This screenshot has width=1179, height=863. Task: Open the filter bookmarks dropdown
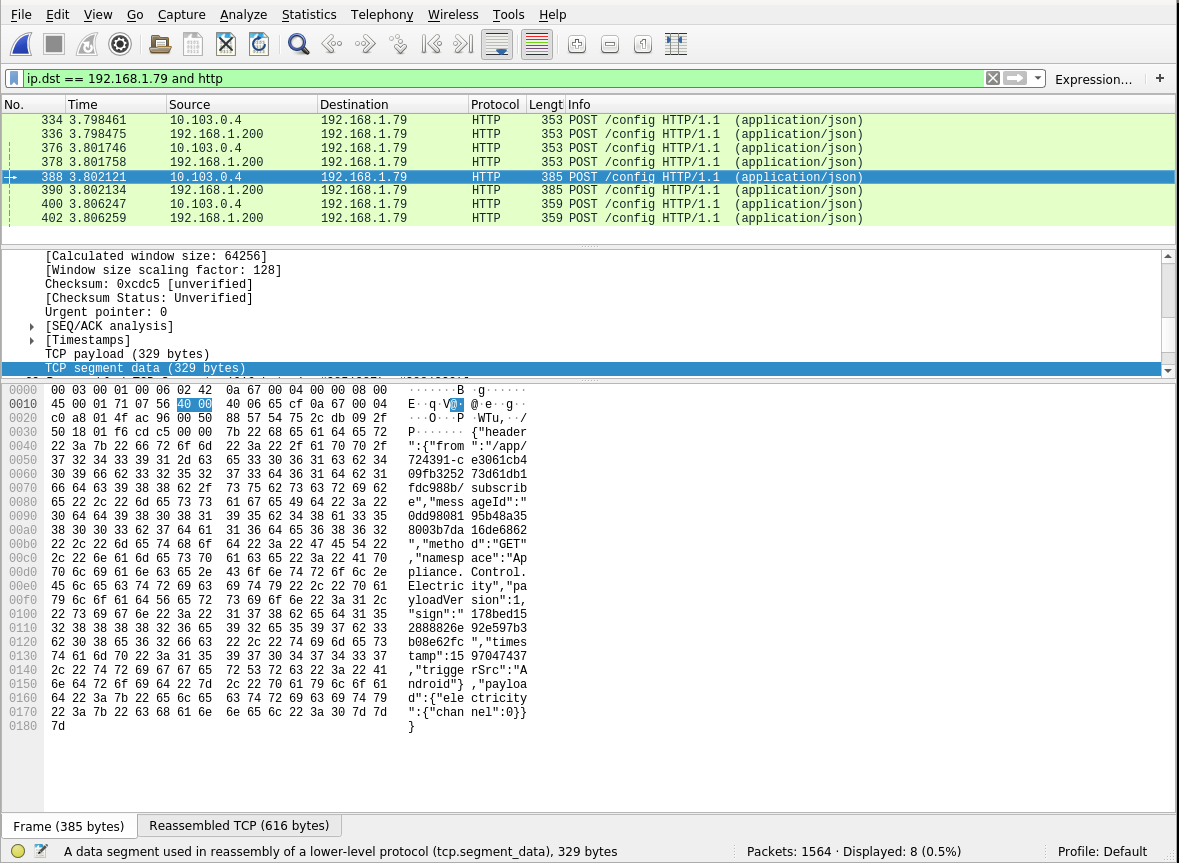(14, 78)
